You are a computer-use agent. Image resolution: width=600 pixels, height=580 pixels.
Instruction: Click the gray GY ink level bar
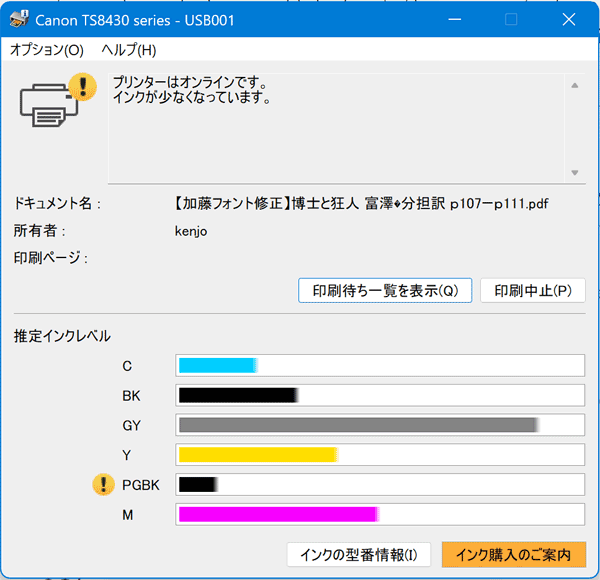click(380, 425)
